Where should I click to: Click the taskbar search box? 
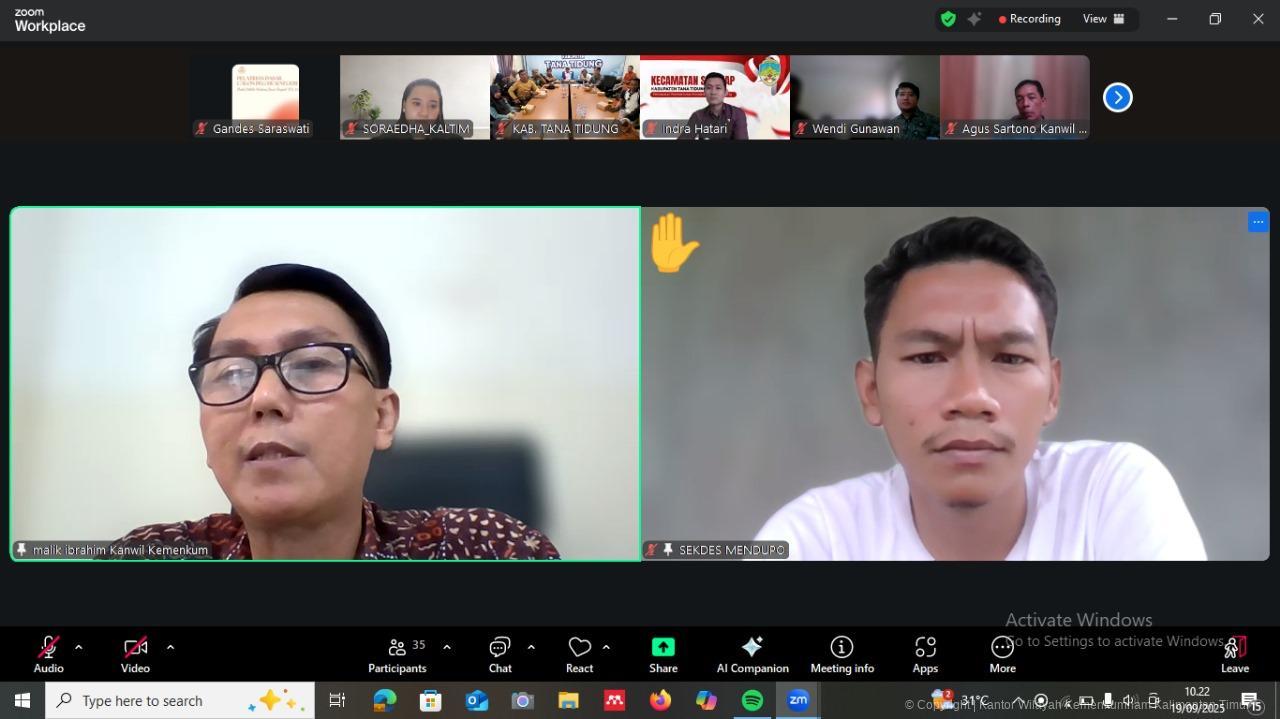(x=180, y=700)
